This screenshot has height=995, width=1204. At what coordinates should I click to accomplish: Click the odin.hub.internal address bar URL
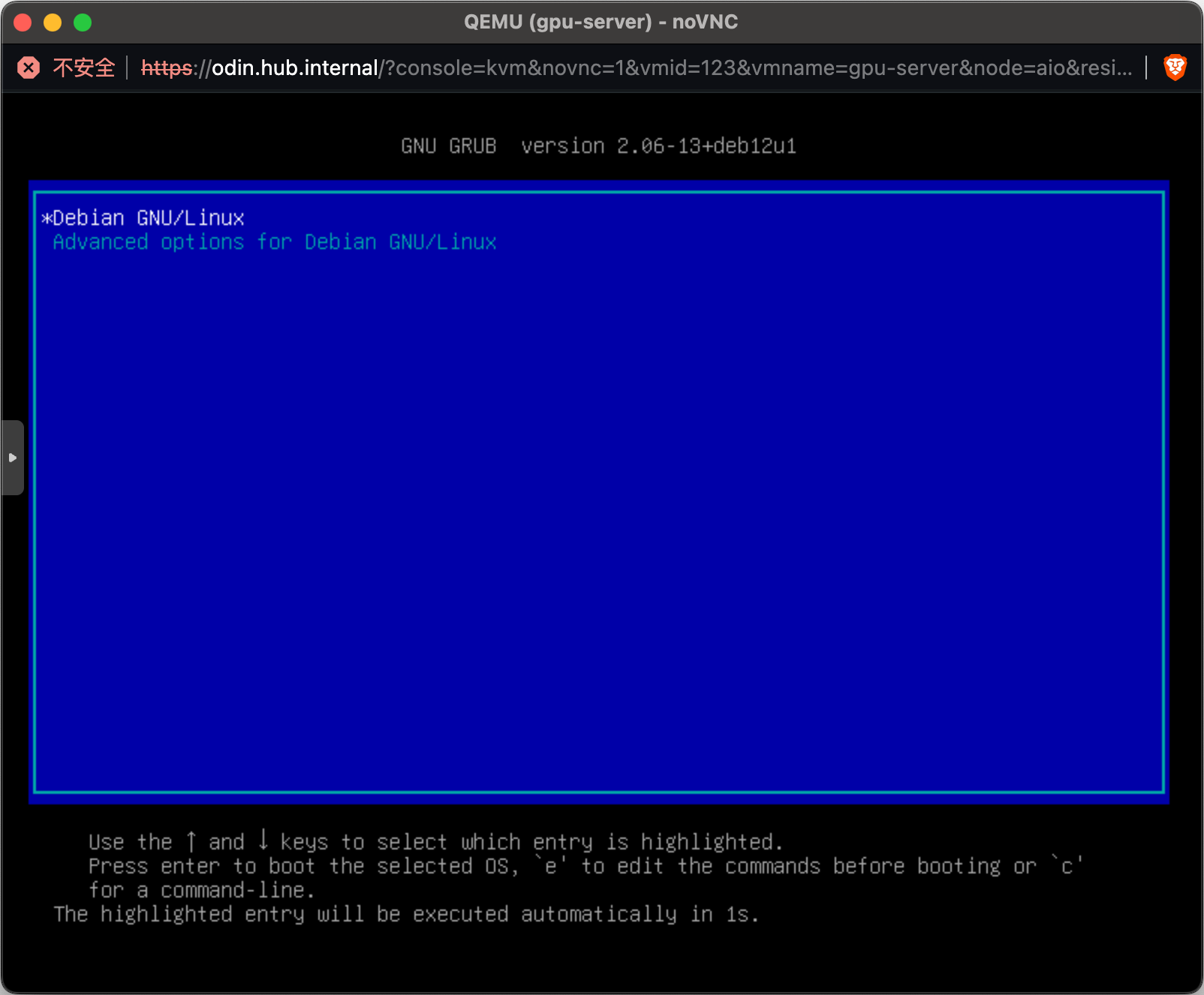click(x=637, y=68)
